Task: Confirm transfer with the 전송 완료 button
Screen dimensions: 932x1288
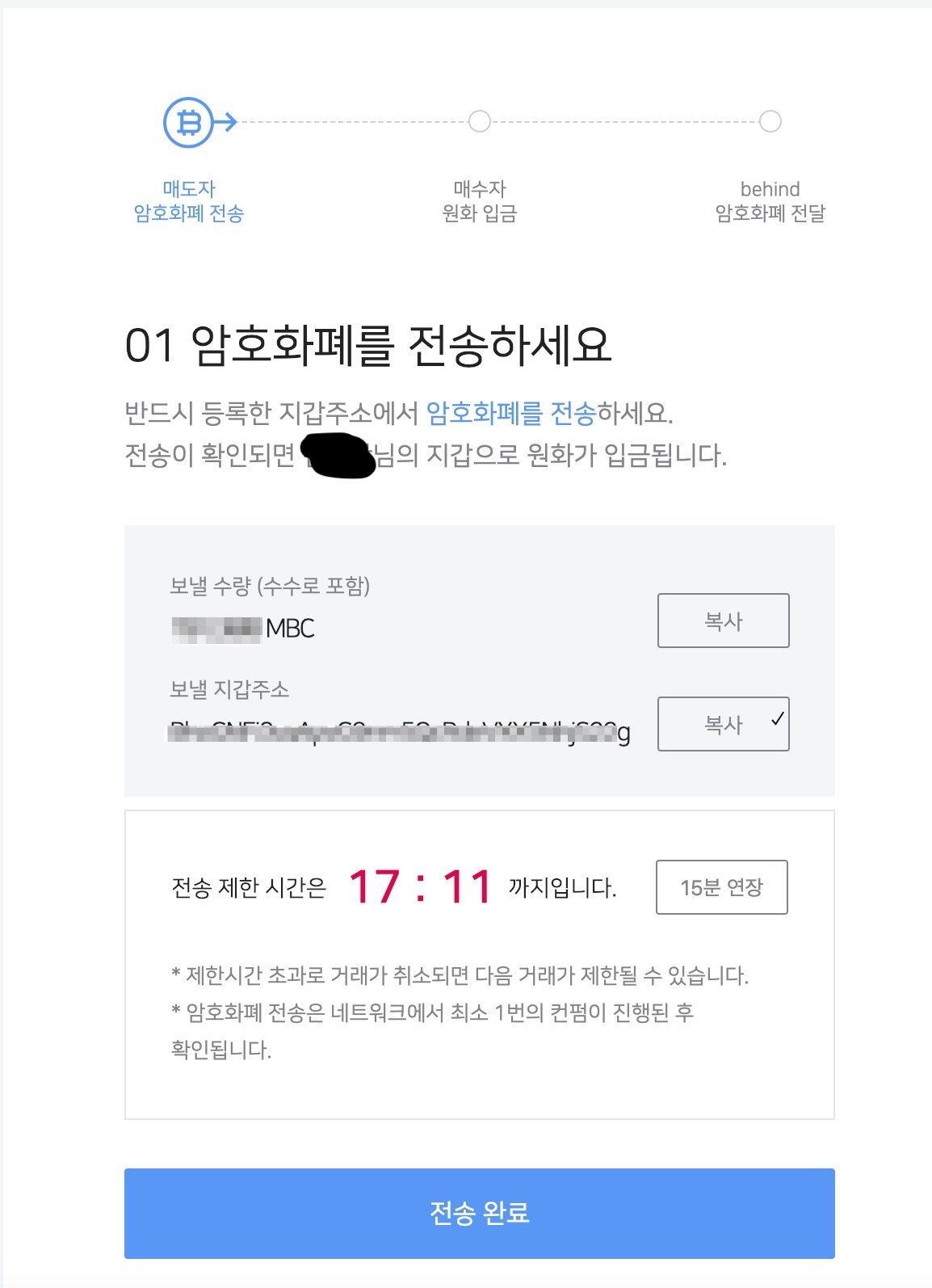Action: pyautogui.click(x=480, y=1213)
